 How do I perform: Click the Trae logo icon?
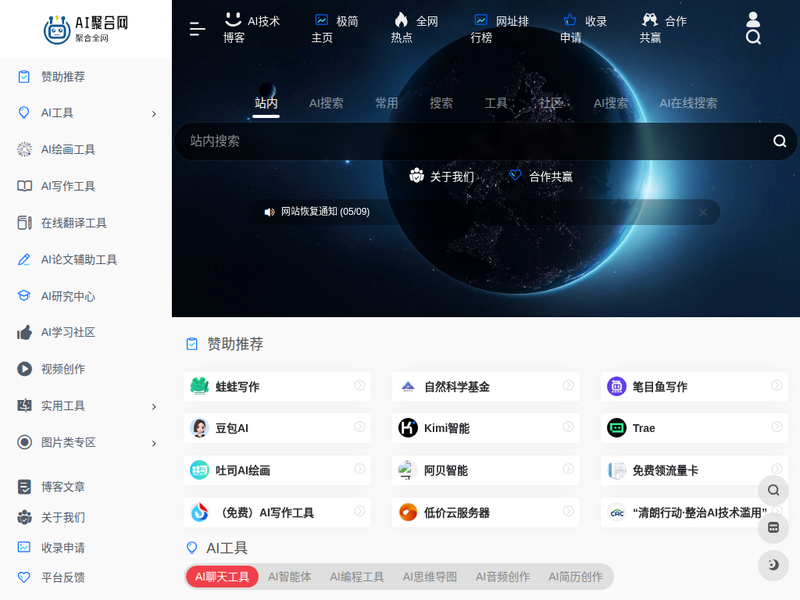point(616,428)
